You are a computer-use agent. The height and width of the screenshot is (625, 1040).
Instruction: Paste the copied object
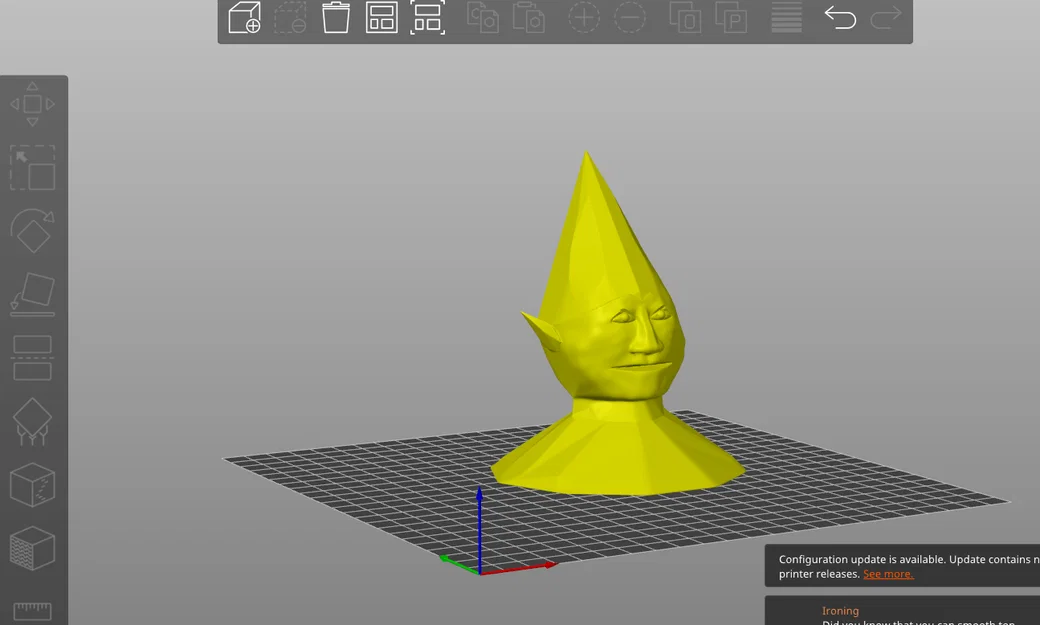(530, 17)
